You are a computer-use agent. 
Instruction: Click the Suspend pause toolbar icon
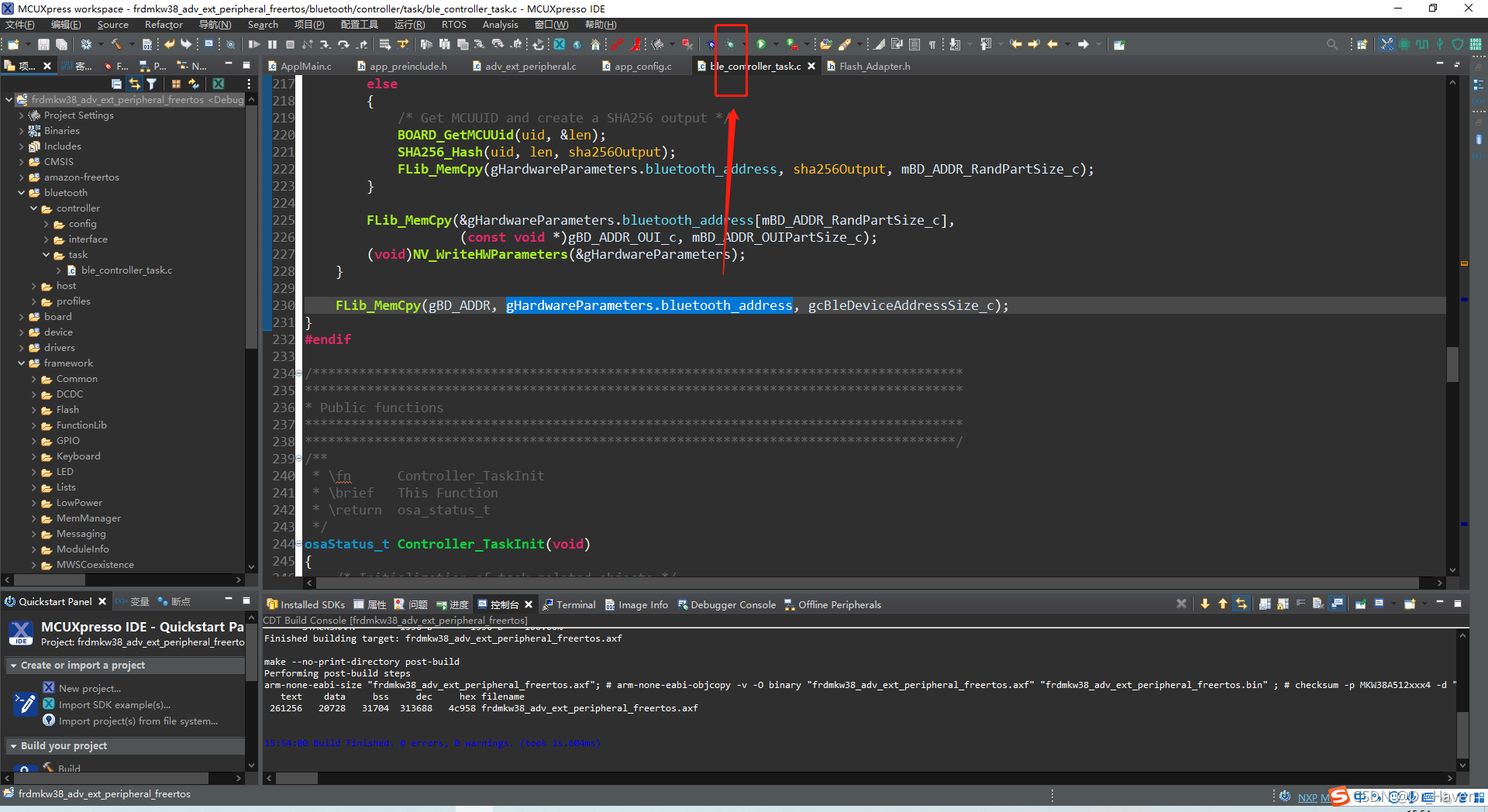coord(272,44)
